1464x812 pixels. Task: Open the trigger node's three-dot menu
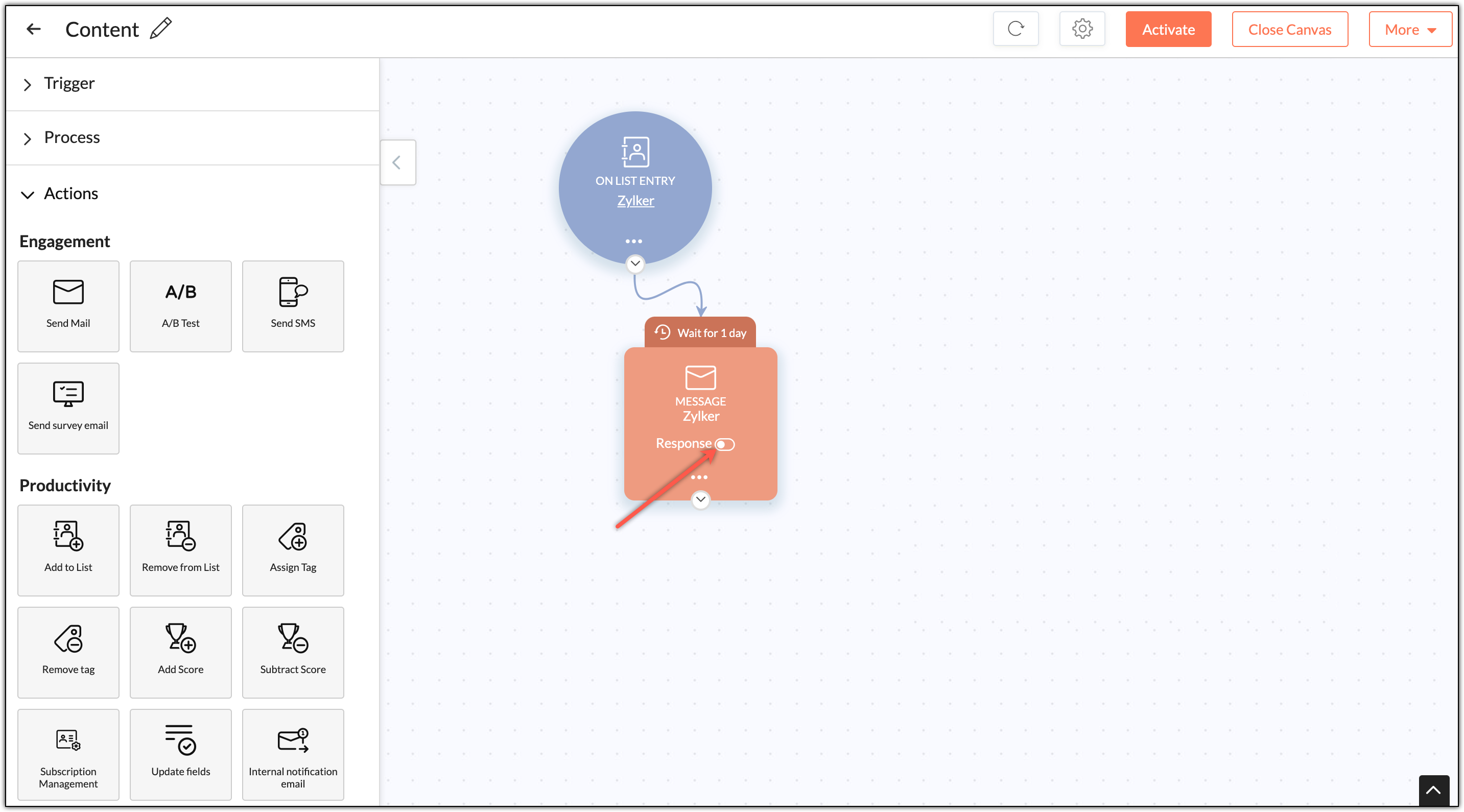(x=634, y=242)
